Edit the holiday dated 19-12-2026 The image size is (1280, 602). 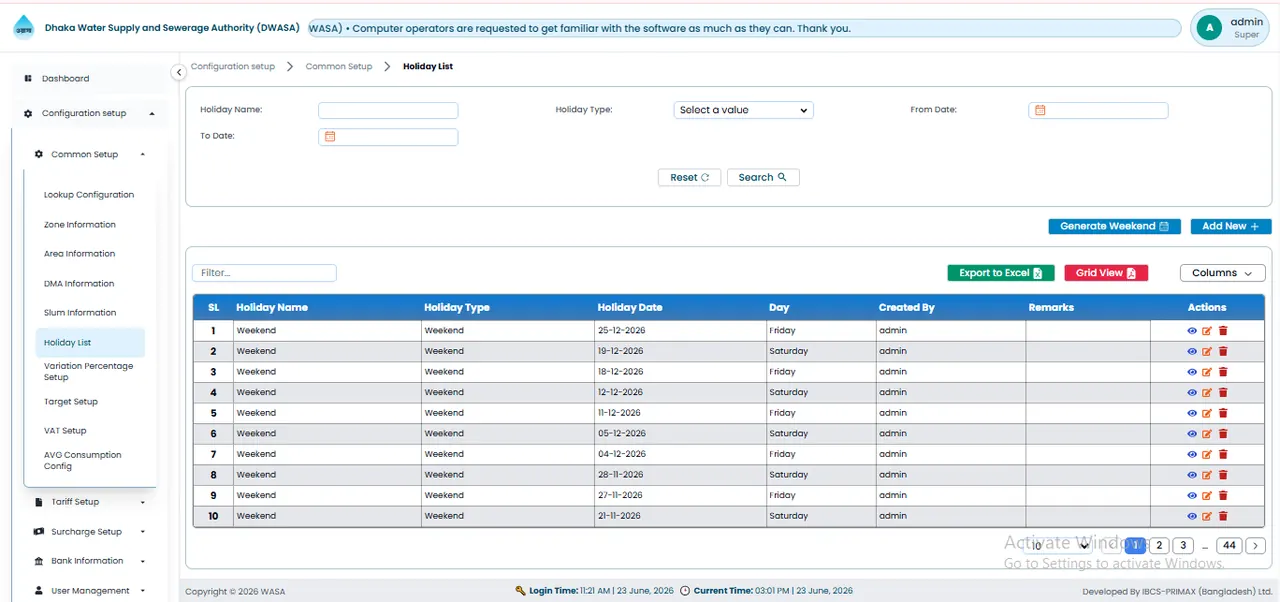point(1207,351)
